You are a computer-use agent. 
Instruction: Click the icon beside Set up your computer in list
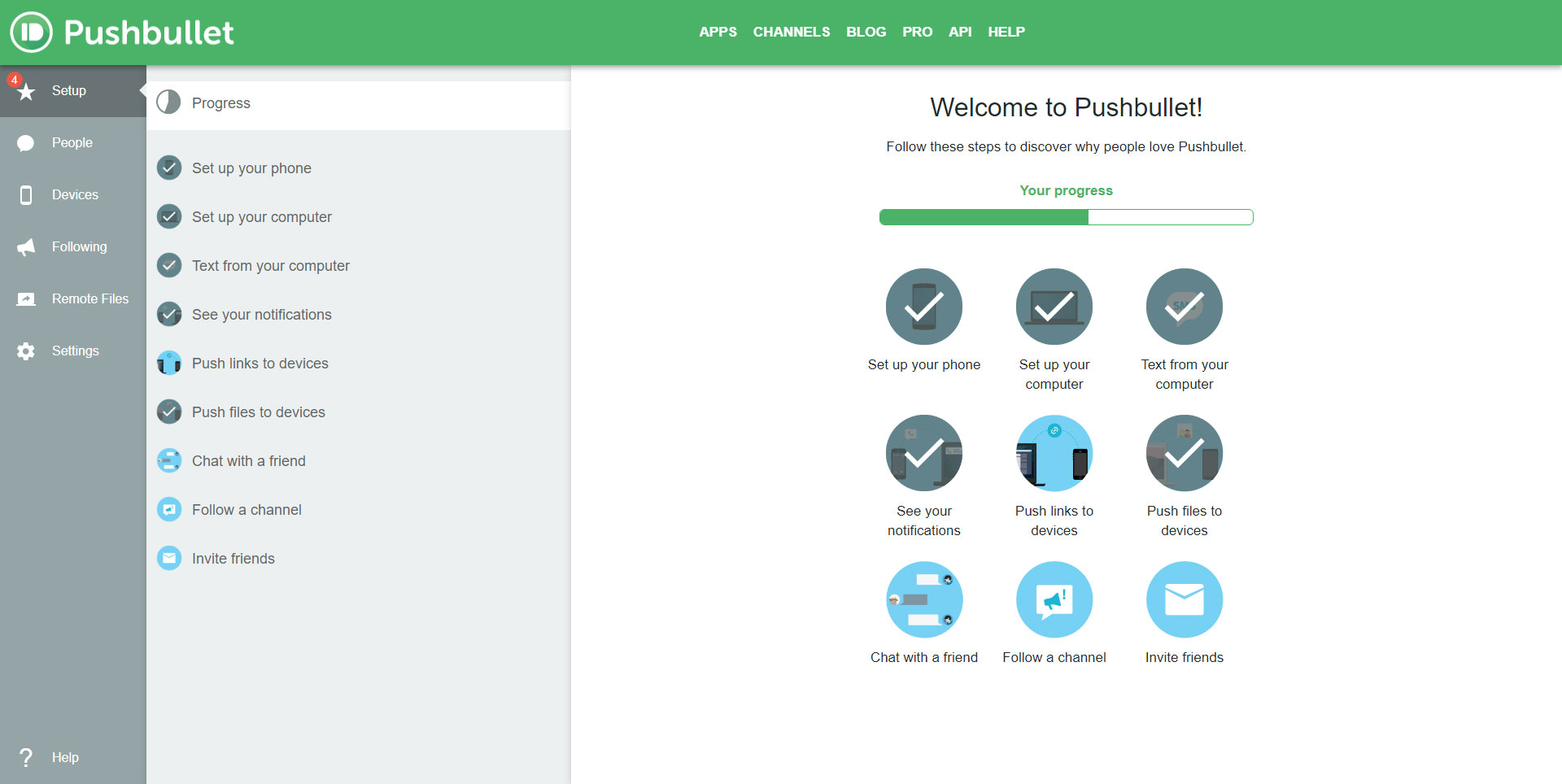169,216
